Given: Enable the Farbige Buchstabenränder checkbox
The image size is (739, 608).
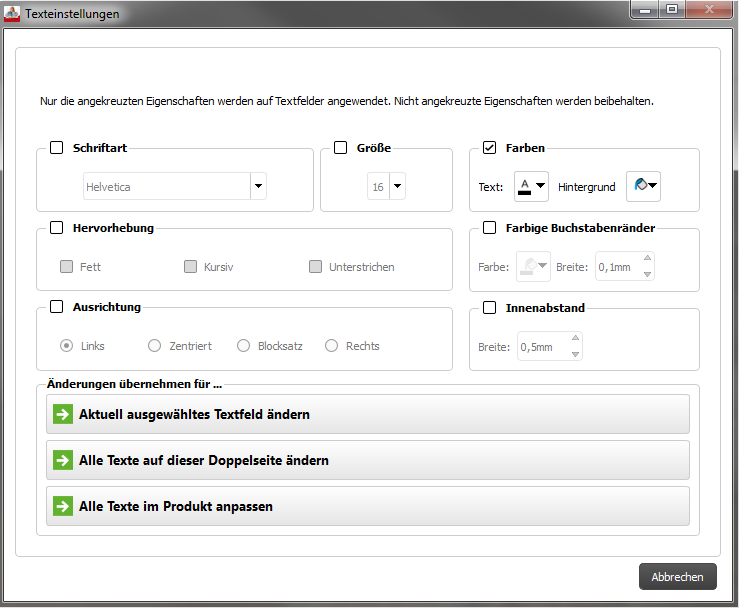Looking at the screenshot, I should (489, 228).
